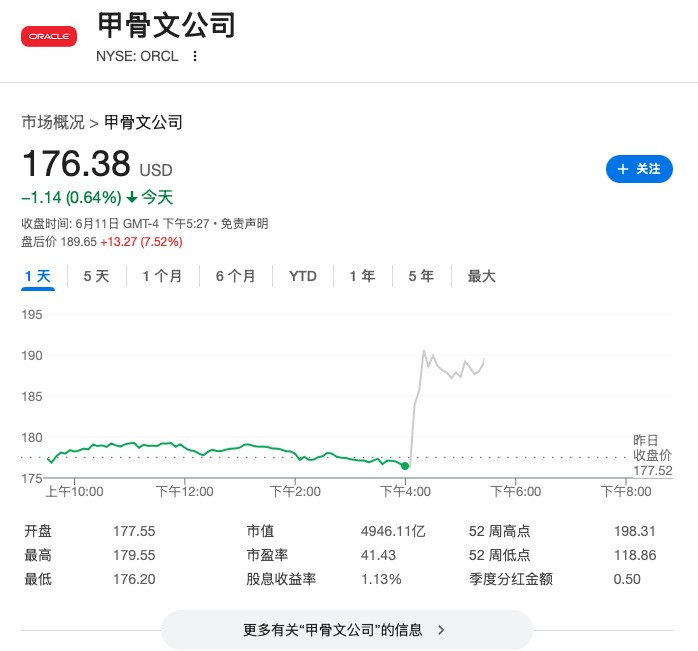Open 更多有关"甲骨文公司"的信息 button

pyautogui.click(x=347, y=630)
